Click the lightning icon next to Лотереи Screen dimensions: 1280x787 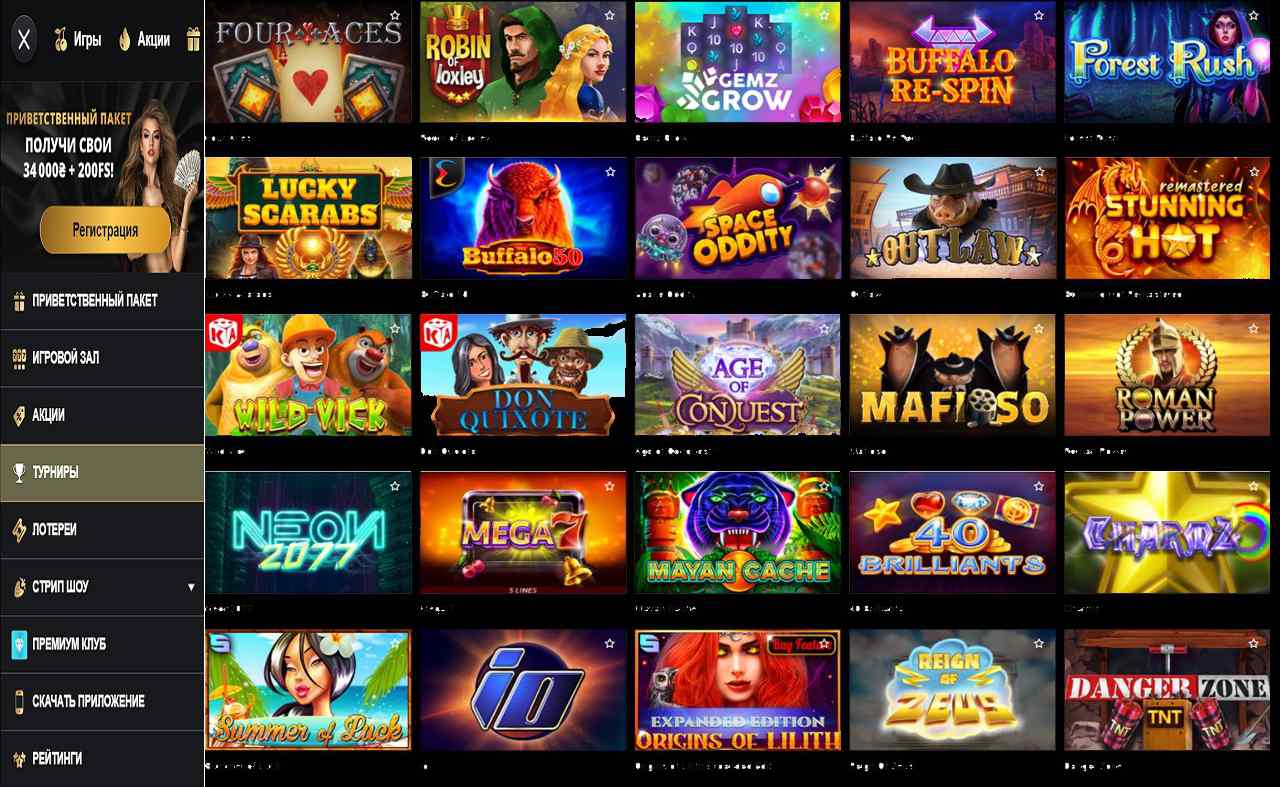coord(18,529)
